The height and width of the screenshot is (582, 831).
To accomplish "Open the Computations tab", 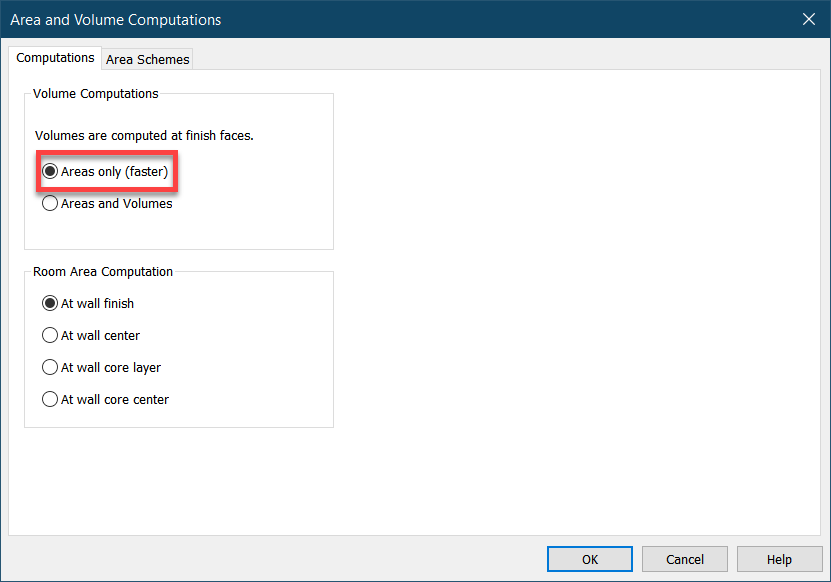I will pos(55,57).
